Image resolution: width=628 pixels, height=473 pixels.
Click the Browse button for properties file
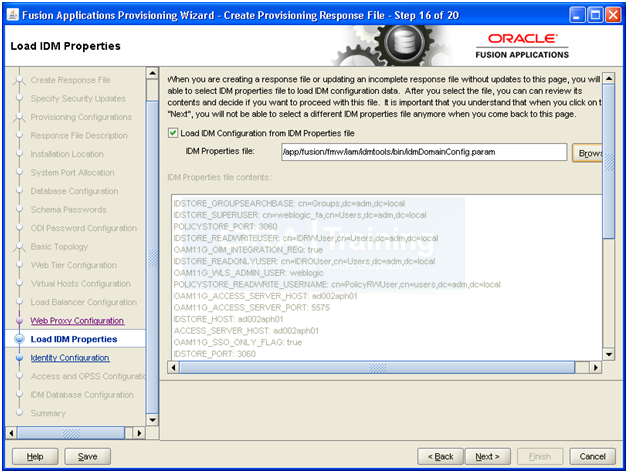[x=588, y=153]
